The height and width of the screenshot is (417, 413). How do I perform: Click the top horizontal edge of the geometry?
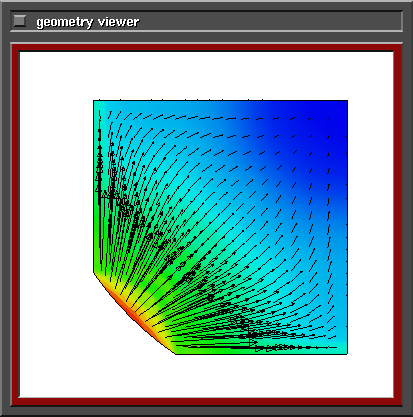(220, 100)
